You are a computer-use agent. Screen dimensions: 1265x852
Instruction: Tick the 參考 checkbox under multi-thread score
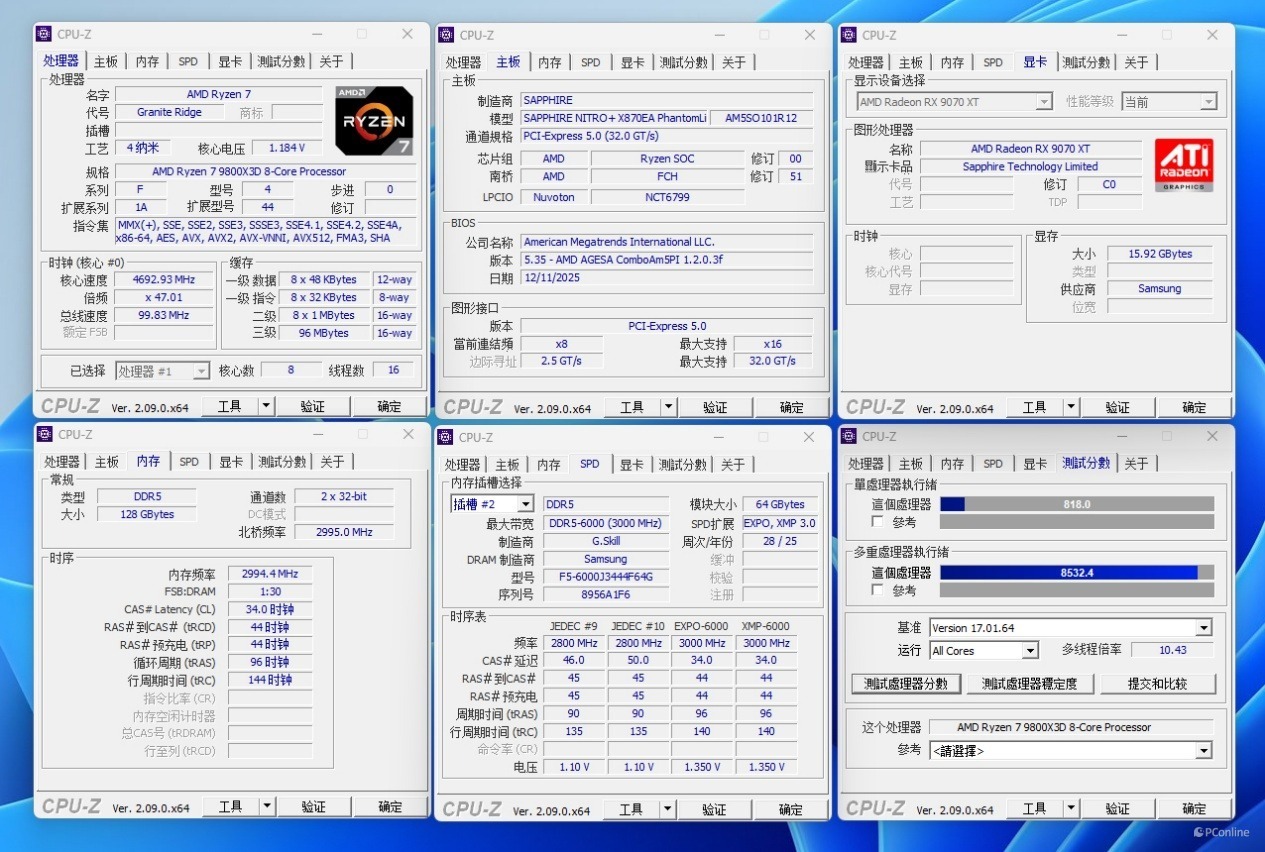coord(877,590)
